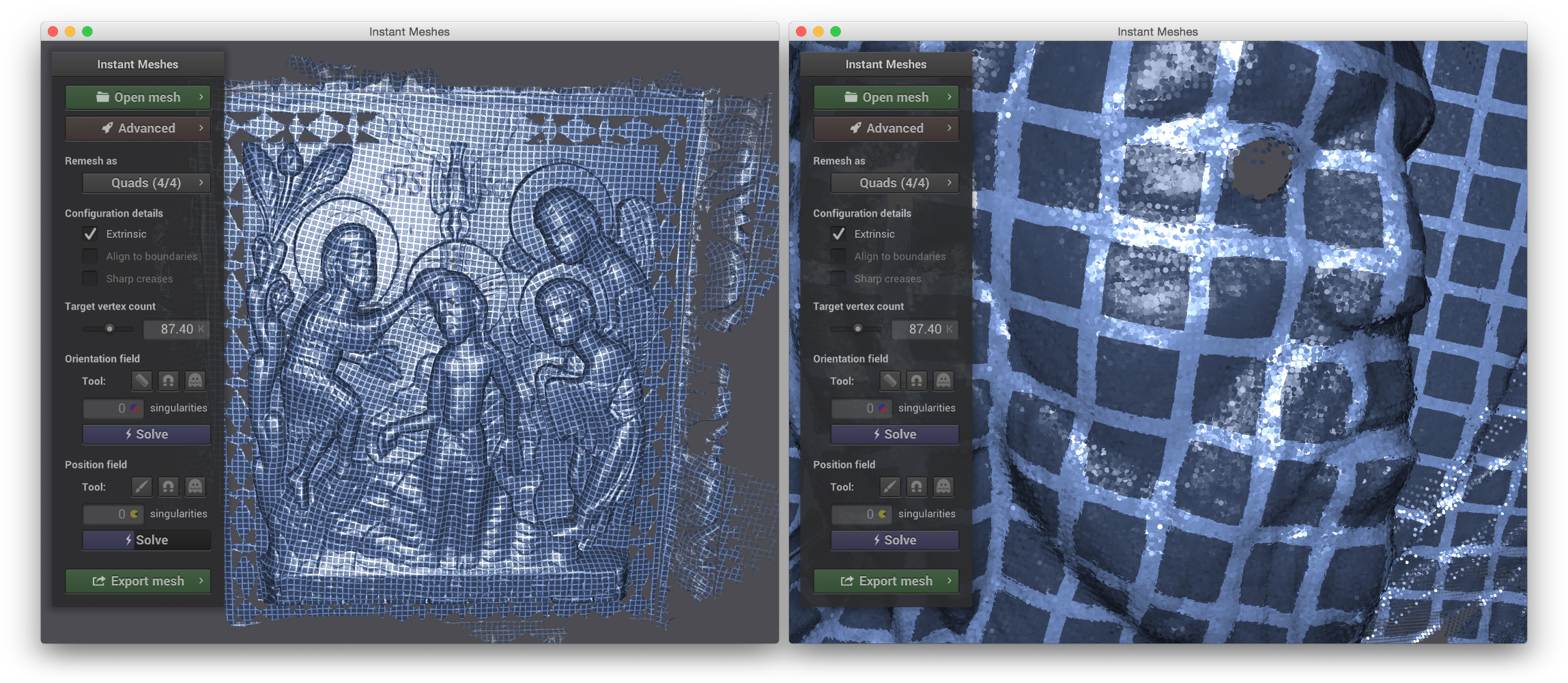Click orientation singularities count box in left window
Image resolution: width=1568 pixels, height=683 pixels.
coord(113,408)
